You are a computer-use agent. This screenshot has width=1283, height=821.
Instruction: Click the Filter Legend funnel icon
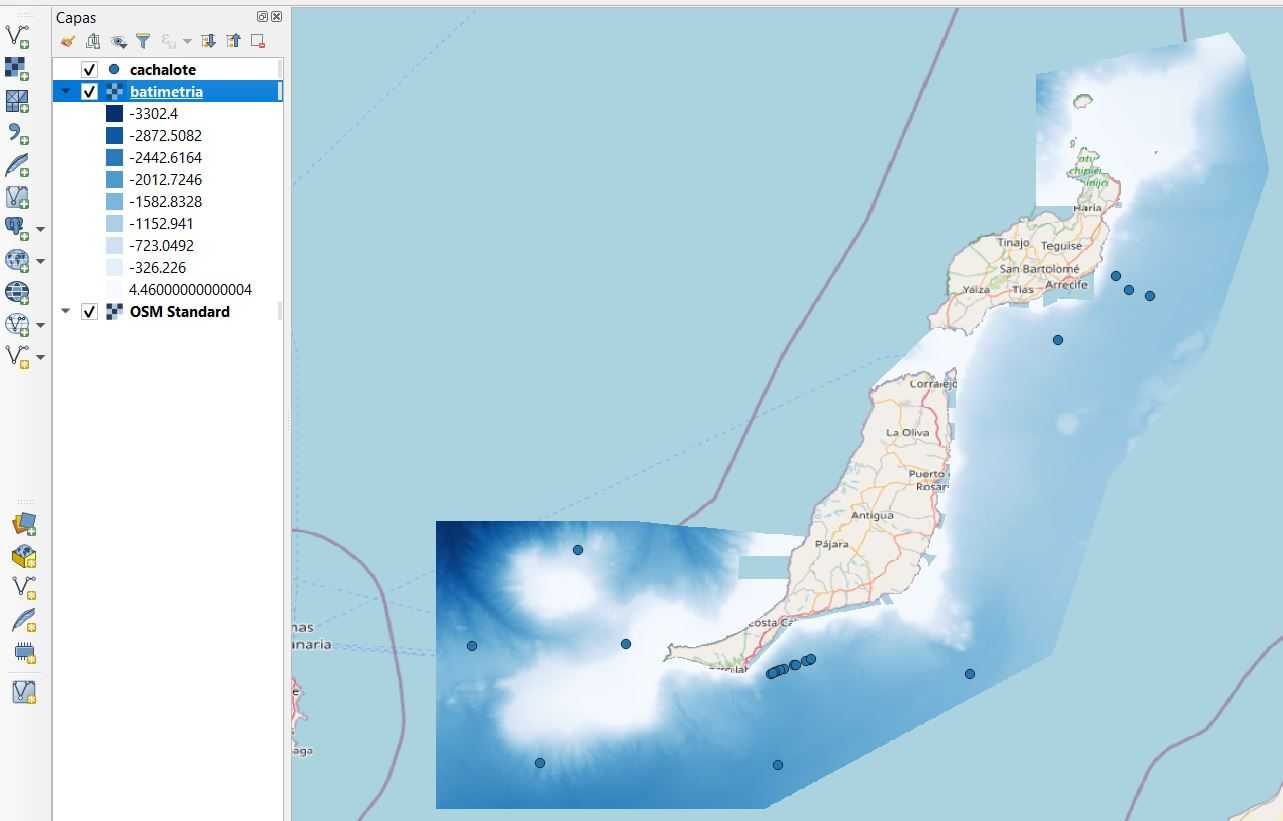pyautogui.click(x=143, y=42)
